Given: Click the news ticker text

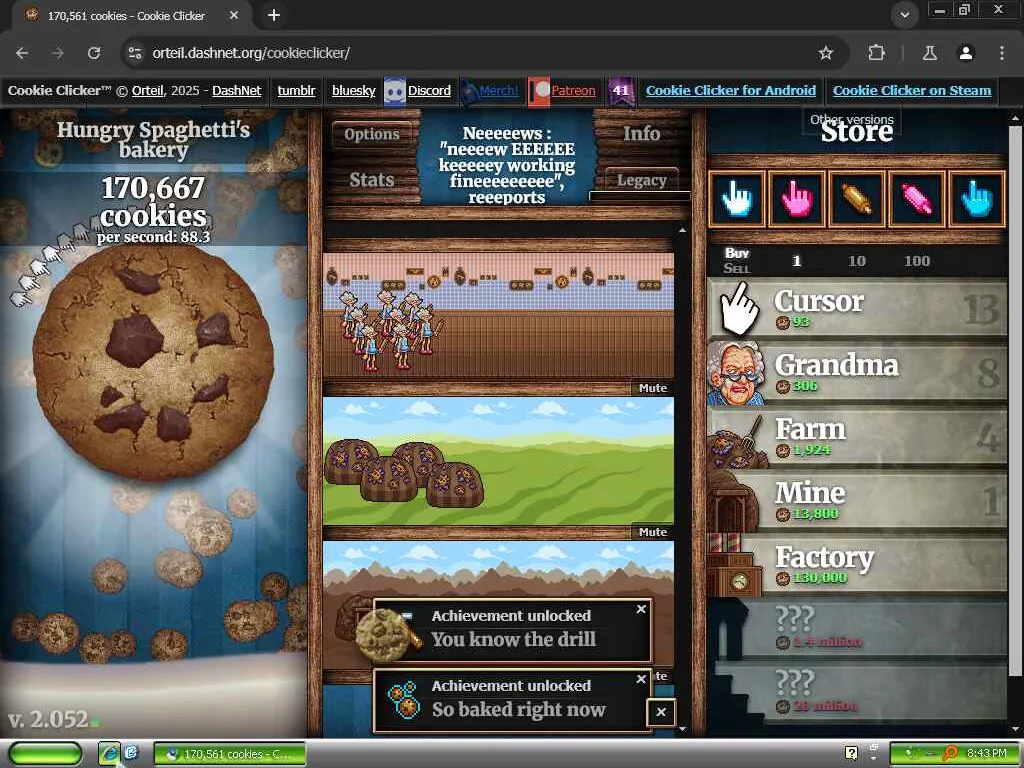Looking at the screenshot, I should (x=507, y=165).
